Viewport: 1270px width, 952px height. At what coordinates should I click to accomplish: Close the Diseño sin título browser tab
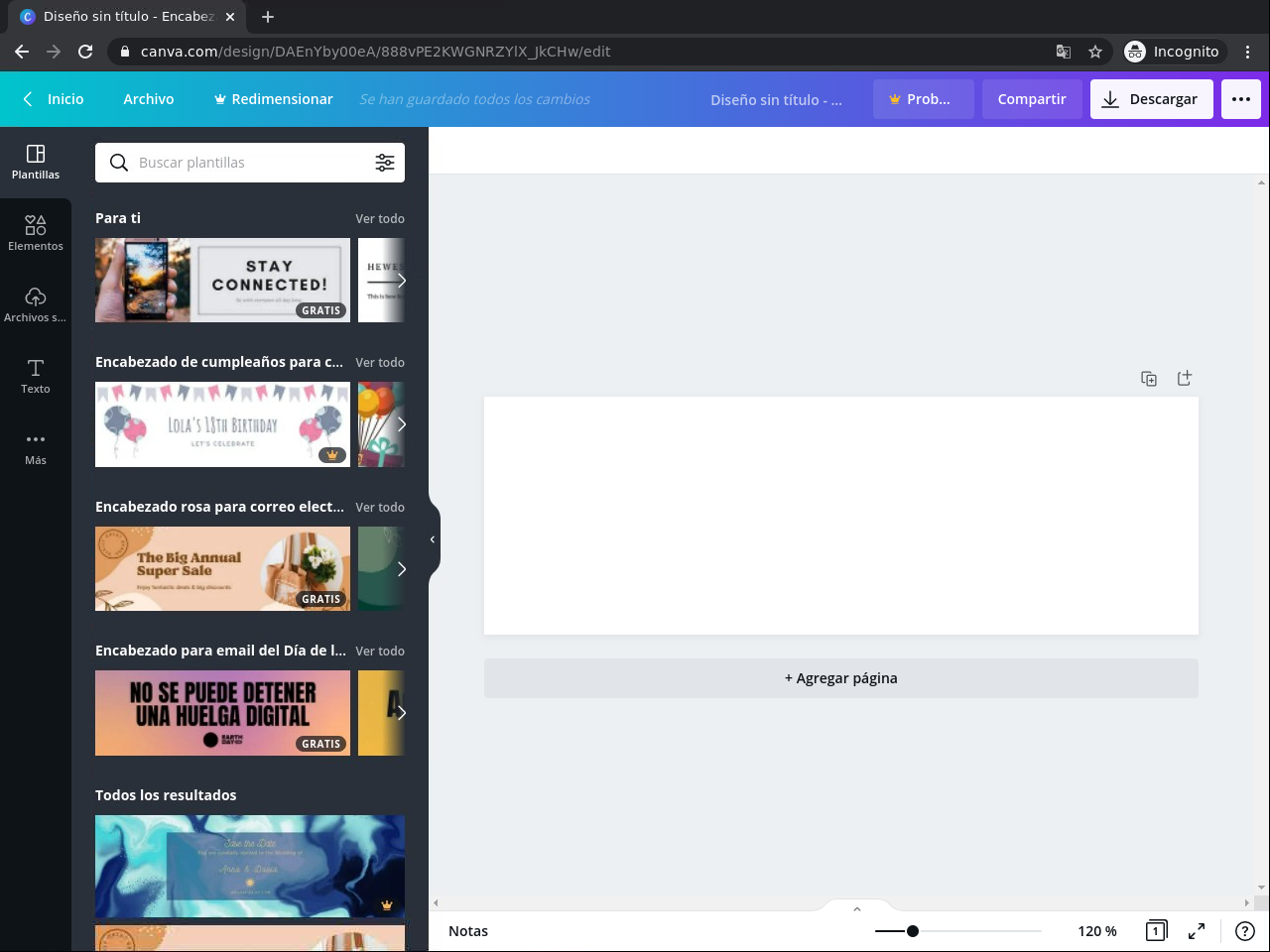tap(230, 16)
